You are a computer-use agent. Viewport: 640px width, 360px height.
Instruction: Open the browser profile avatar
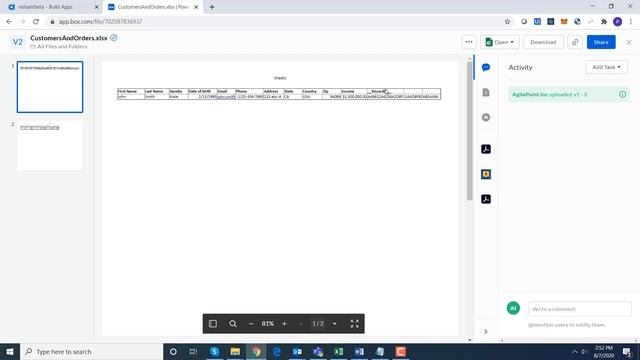618,22
